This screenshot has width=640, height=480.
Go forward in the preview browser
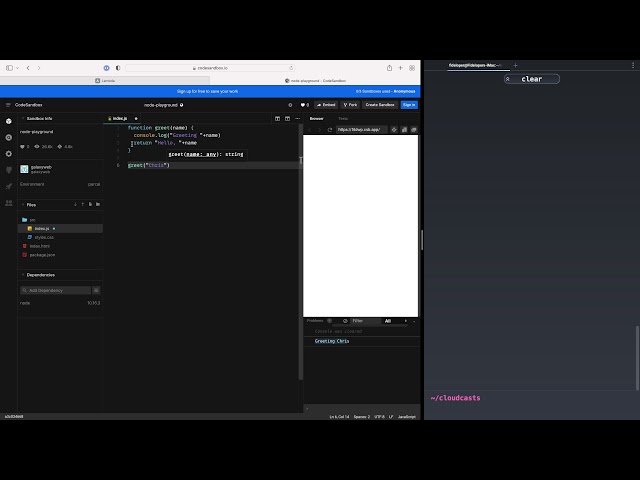320,130
